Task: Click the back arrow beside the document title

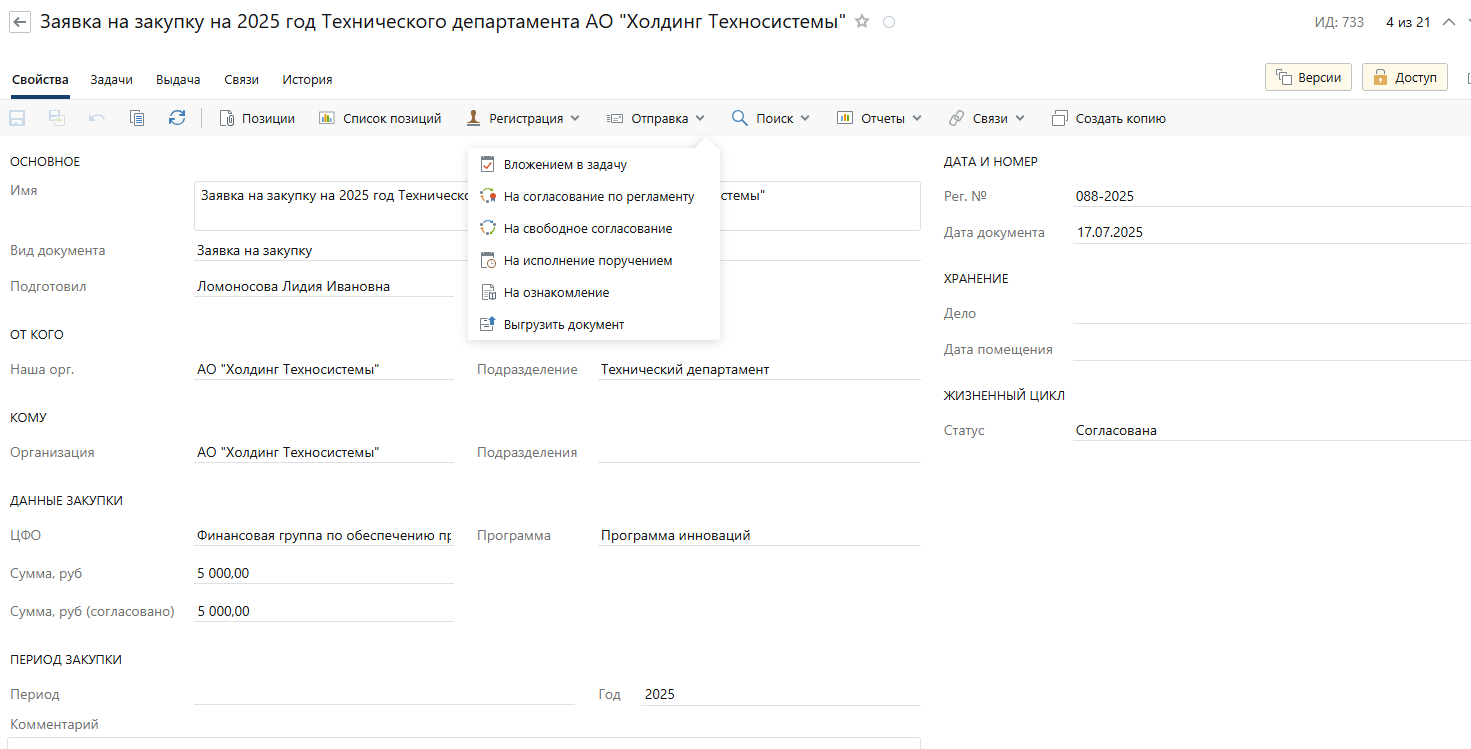Action: 20,22
